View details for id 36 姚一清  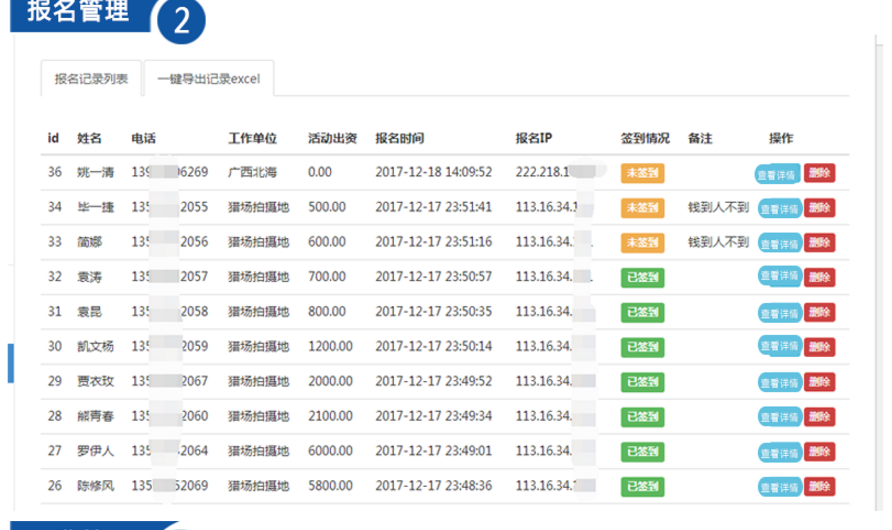(x=777, y=174)
